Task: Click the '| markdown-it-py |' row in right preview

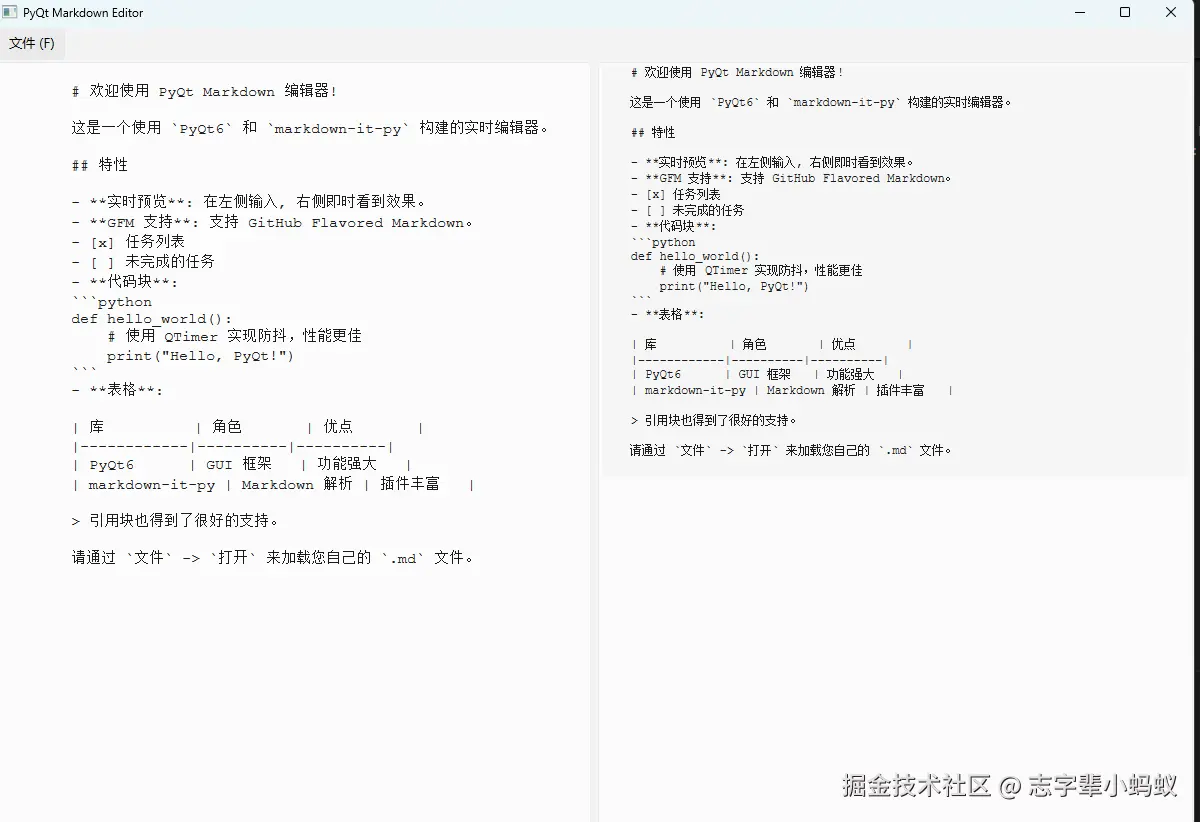Action: (x=792, y=391)
